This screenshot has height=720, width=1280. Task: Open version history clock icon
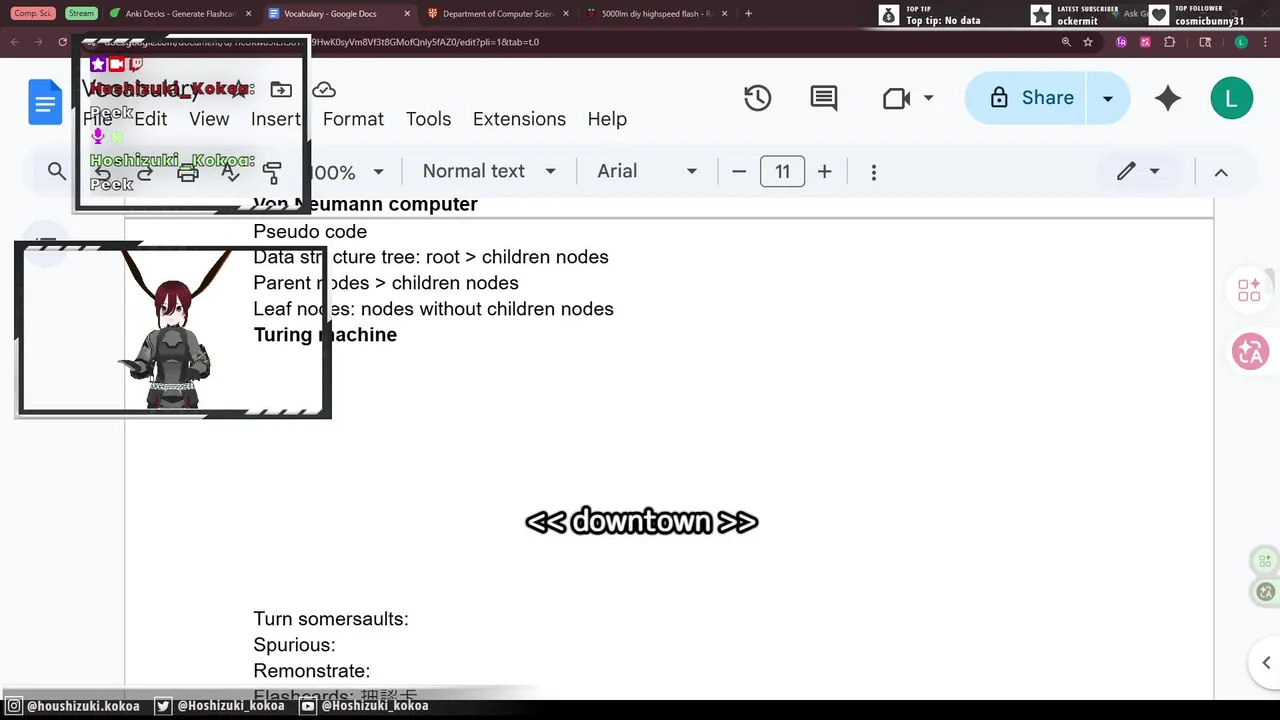757,98
